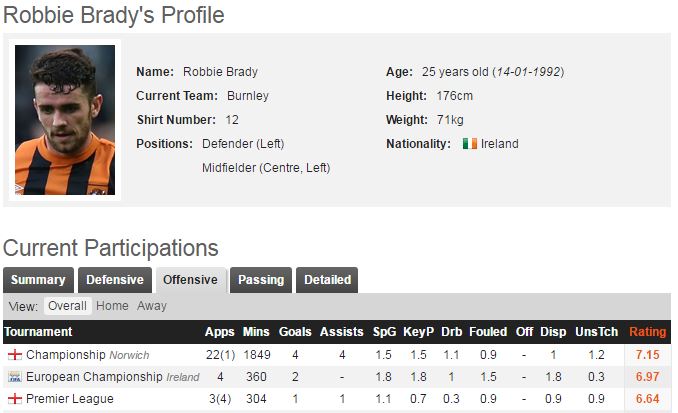
Task: Switch the view to Away
Action: click(152, 306)
